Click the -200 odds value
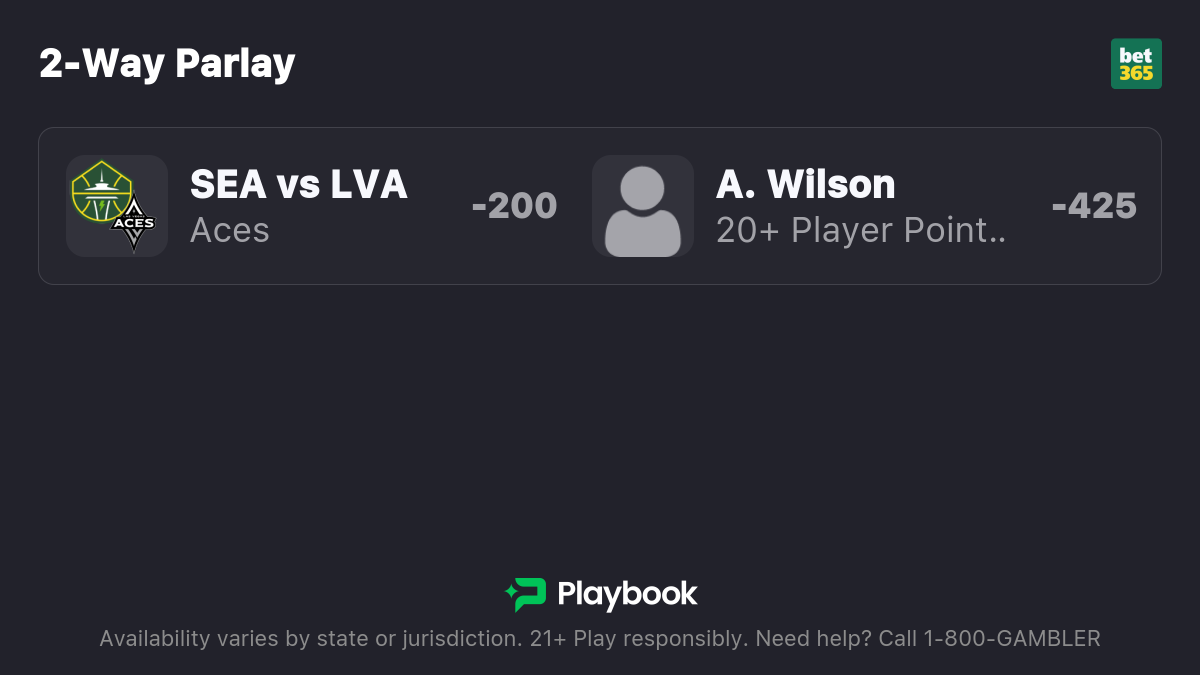Viewport: 1200px width, 675px height. (x=514, y=206)
